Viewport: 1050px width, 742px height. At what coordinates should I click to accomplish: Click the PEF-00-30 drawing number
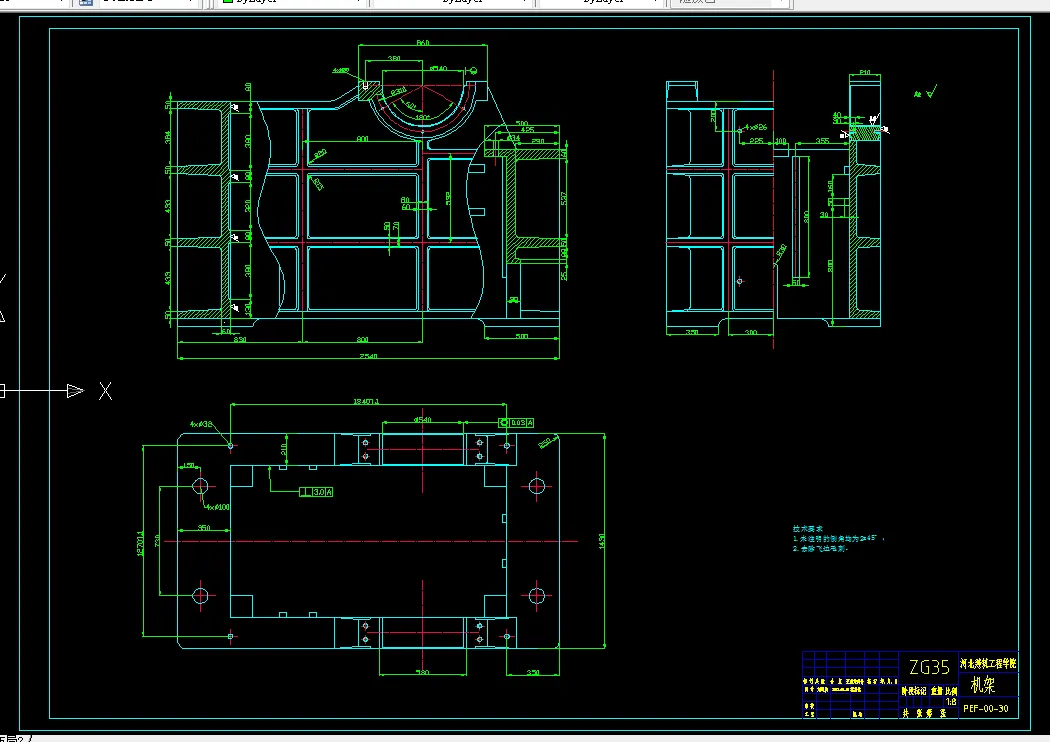[986, 709]
